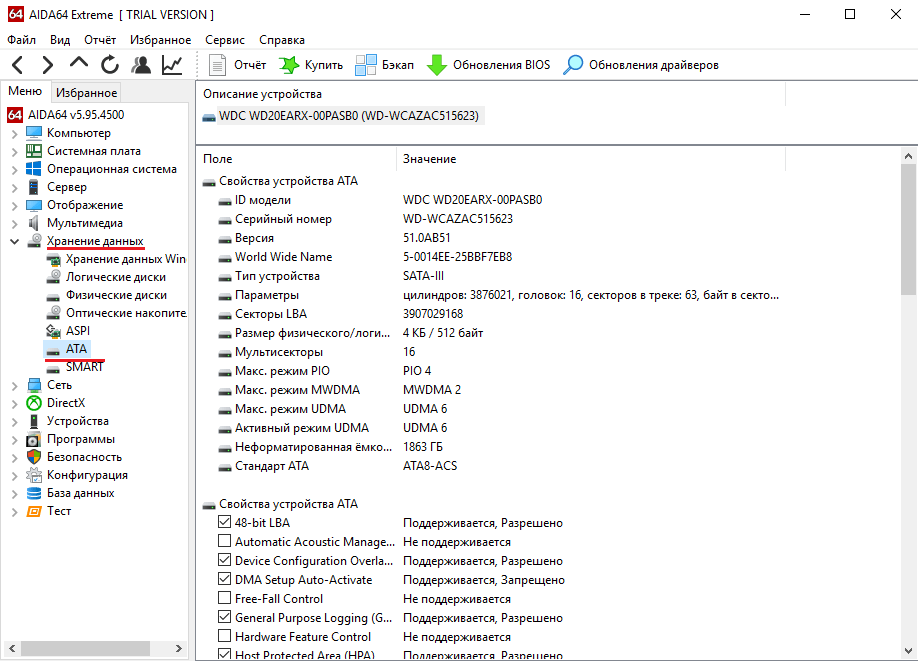The width and height of the screenshot is (918, 661).
Task: Click the Back navigation arrow
Action: click(18, 65)
